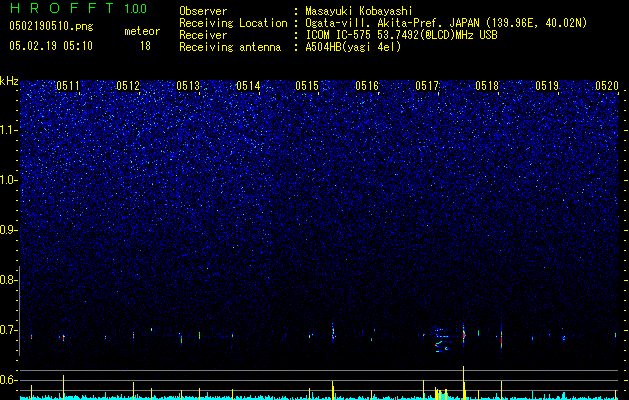Click the date stamp 05.02.19 05:10
This screenshot has width=629, height=400.
tap(51, 46)
